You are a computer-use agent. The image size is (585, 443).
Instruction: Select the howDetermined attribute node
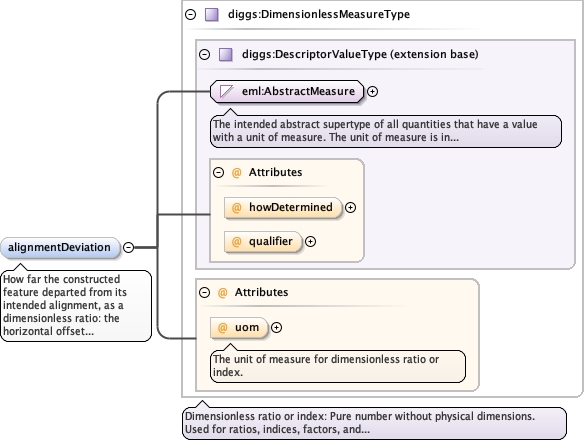[282, 208]
